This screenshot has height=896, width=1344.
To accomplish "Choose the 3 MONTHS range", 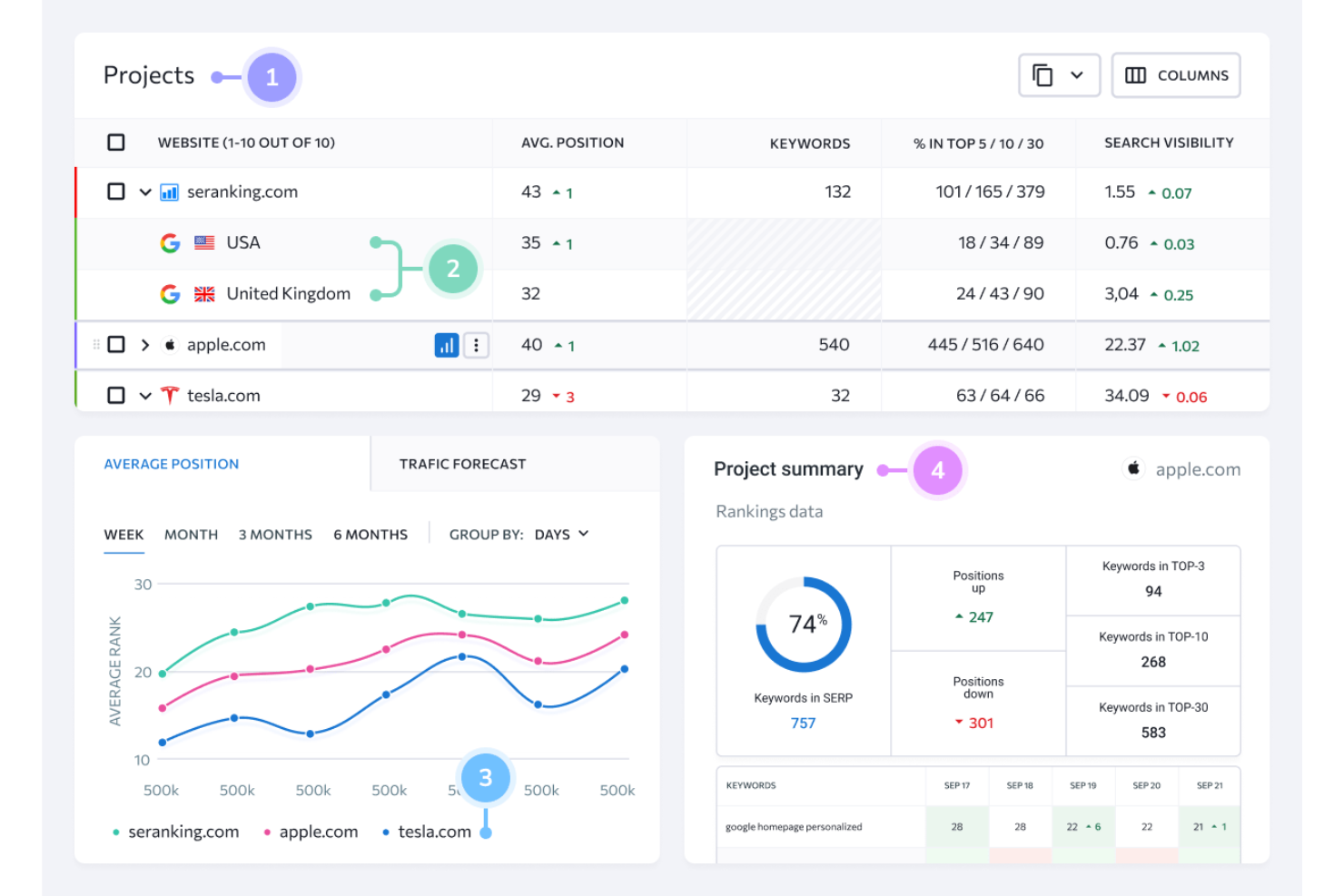I will click(275, 535).
